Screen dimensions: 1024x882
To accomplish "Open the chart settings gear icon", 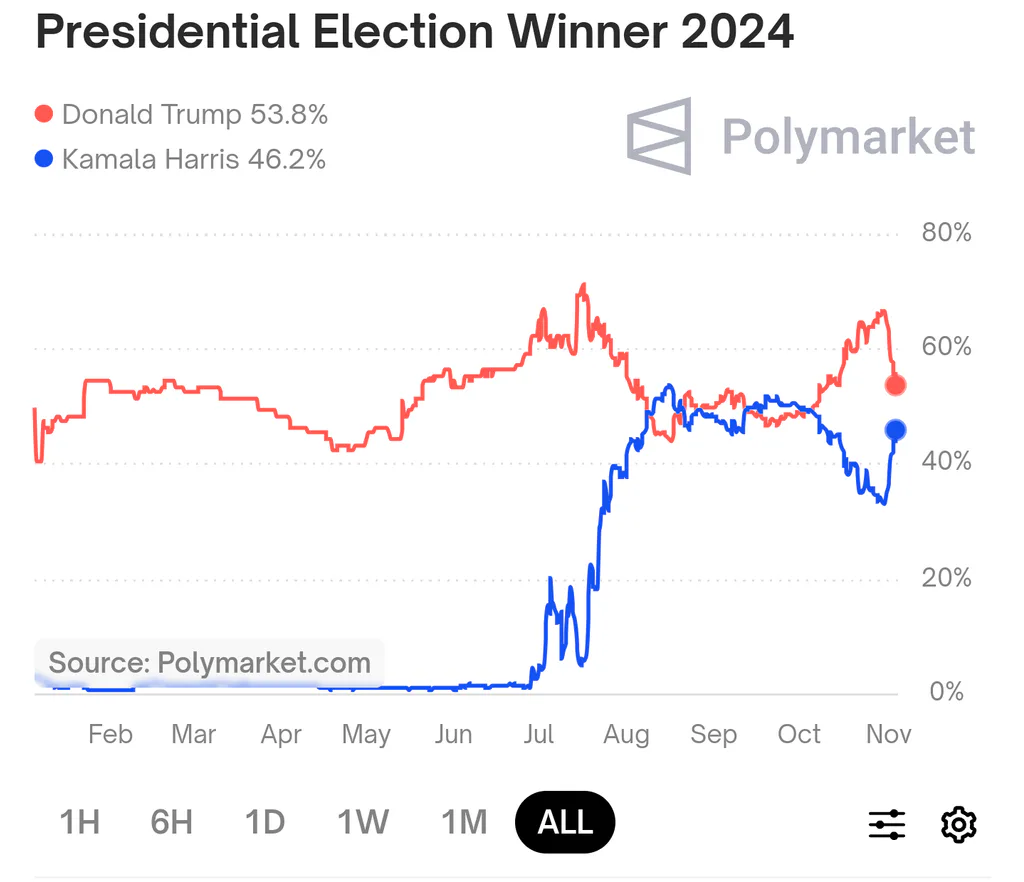I will click(x=958, y=824).
